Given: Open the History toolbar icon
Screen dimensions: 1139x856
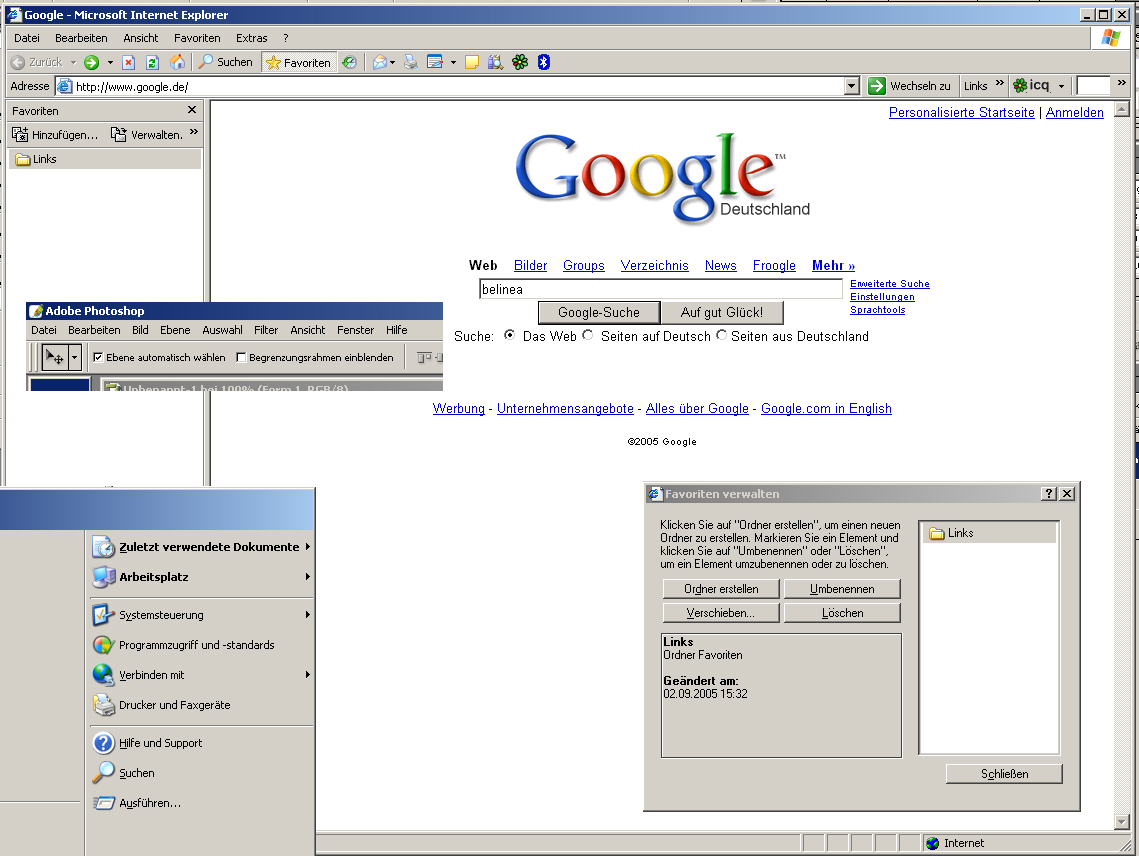Looking at the screenshot, I should [349, 62].
